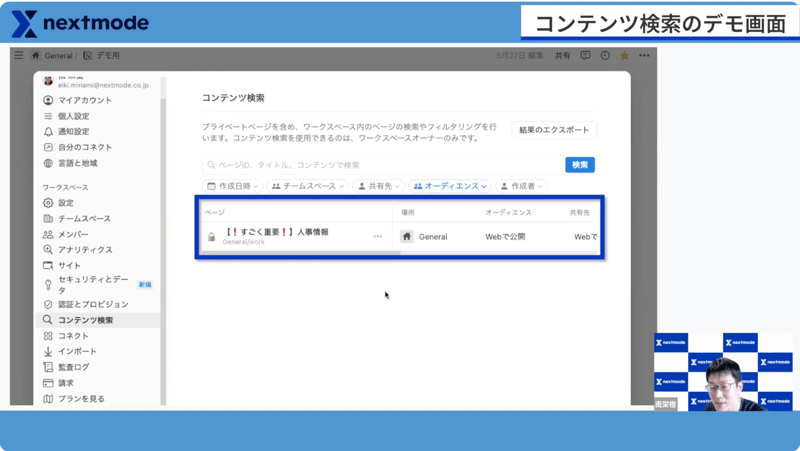Open page history clock icon

[x=605, y=55]
